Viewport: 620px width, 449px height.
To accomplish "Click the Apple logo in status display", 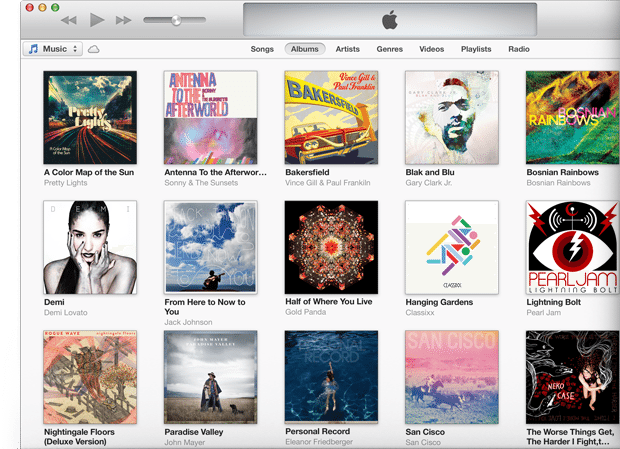I will pos(390,20).
